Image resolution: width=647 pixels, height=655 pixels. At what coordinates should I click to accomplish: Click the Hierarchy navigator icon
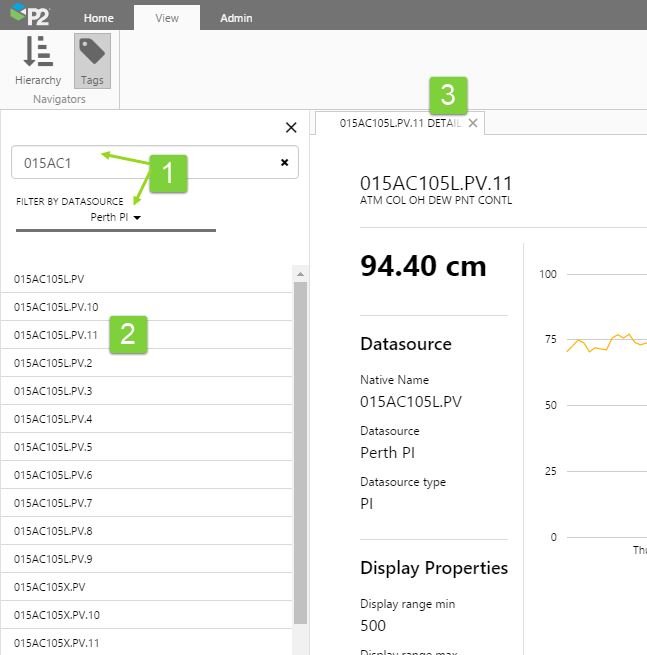pyautogui.click(x=38, y=52)
